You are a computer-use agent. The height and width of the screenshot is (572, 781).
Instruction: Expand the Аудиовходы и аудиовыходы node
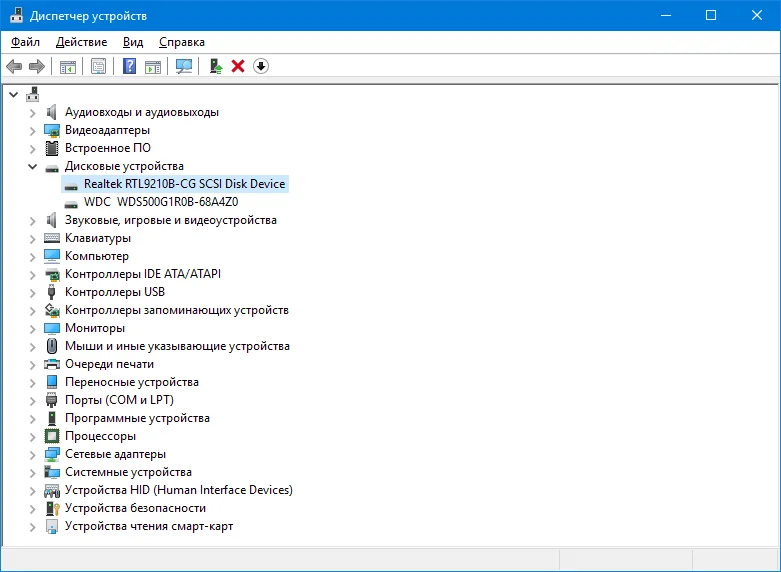coord(32,113)
